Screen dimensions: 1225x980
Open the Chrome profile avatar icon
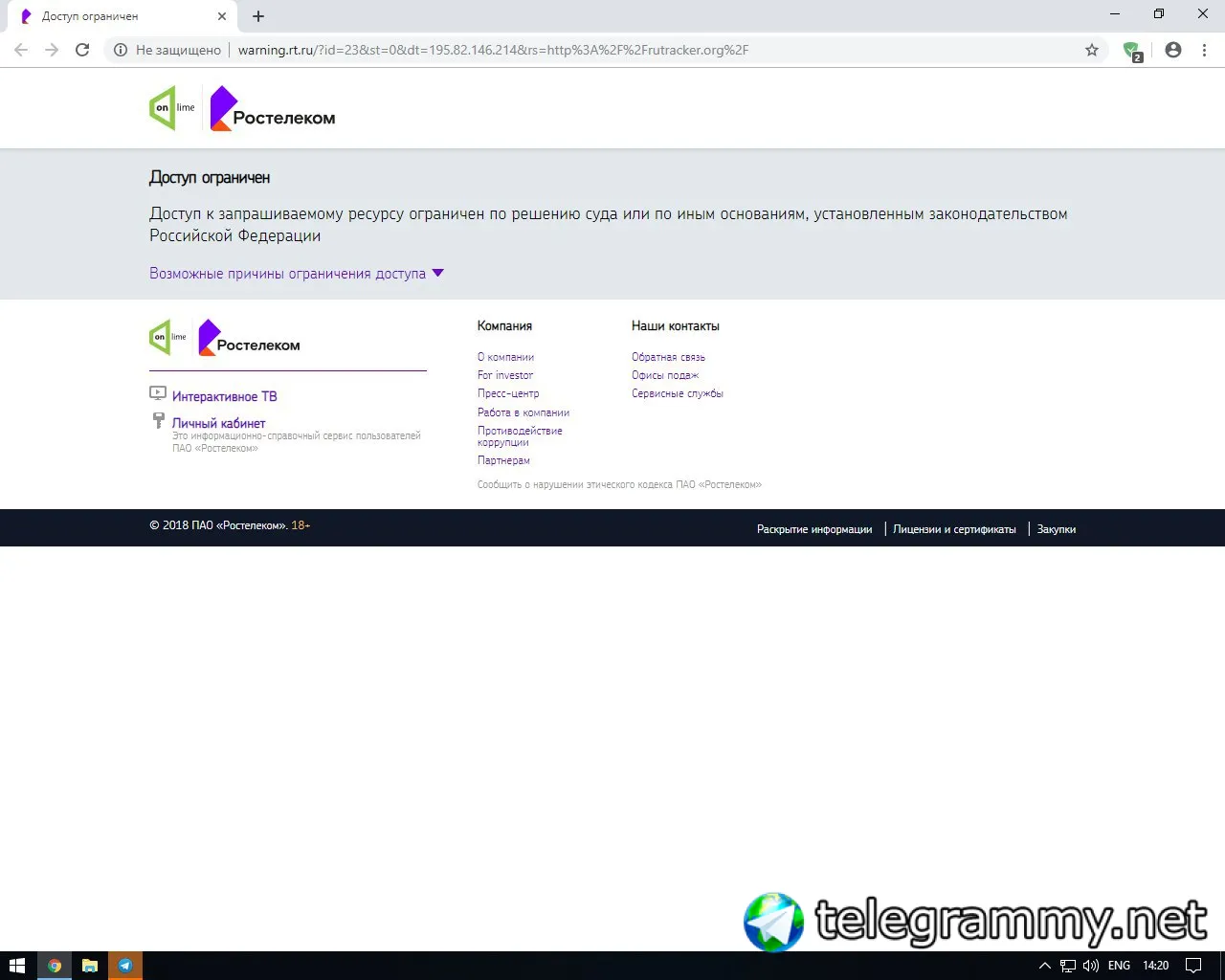point(1173,50)
